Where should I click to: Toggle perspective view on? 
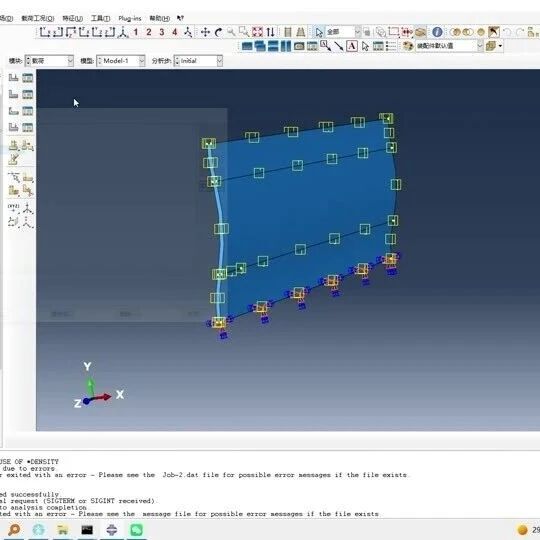[x=301, y=32]
